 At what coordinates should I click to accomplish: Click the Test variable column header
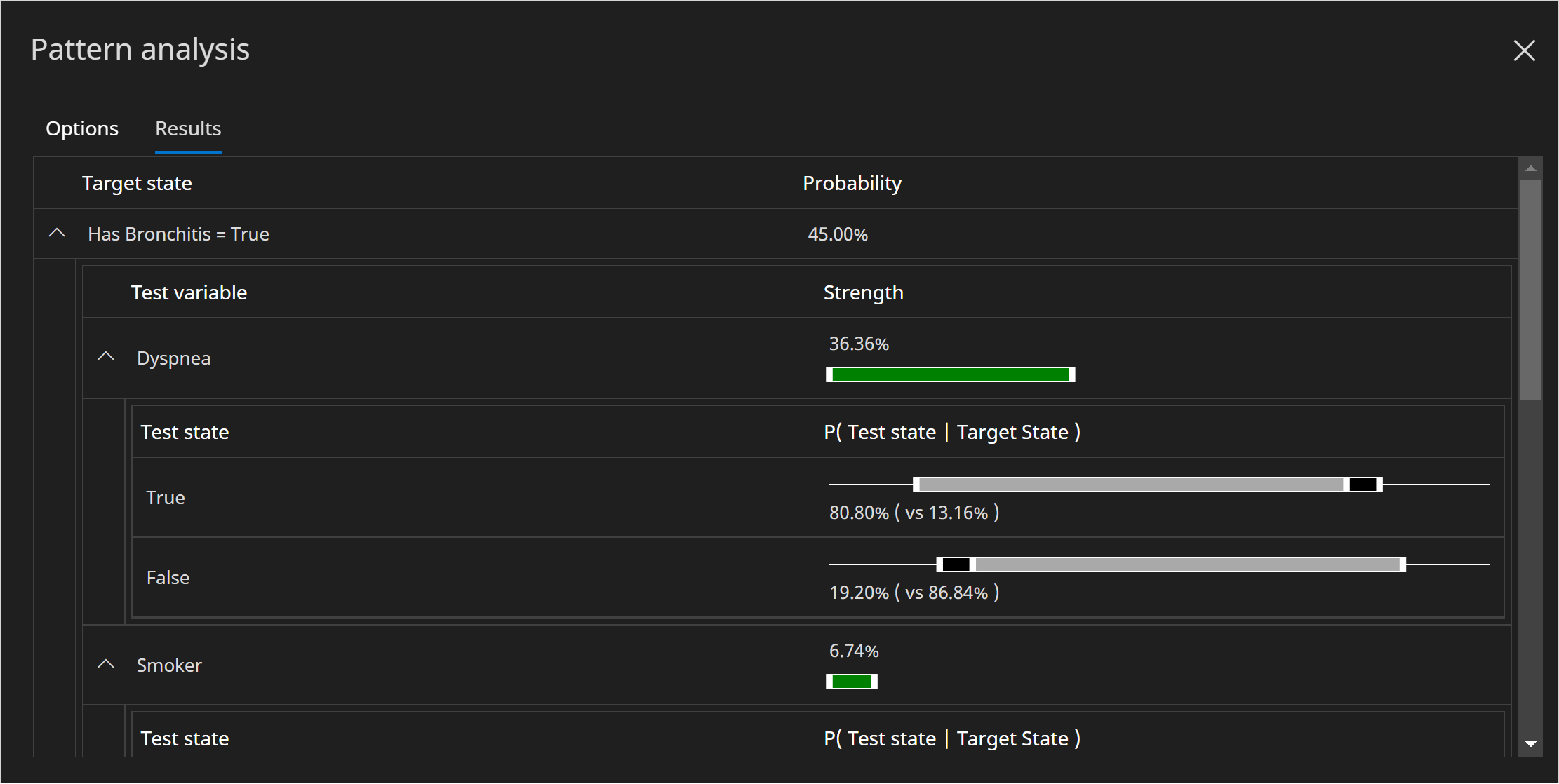coord(189,292)
